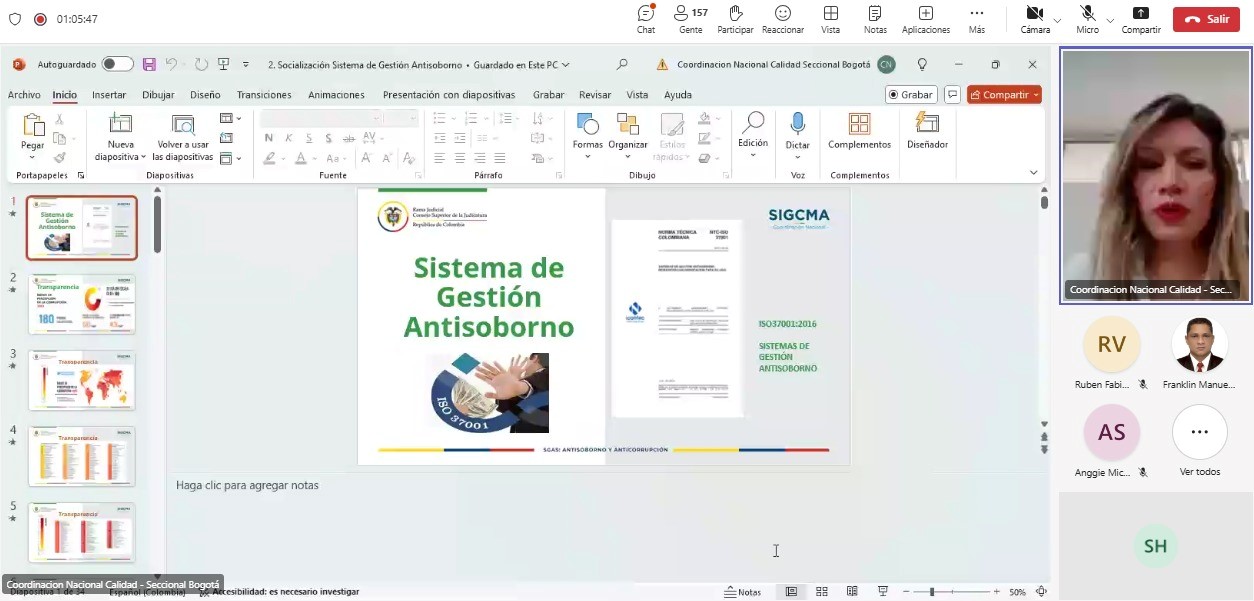
Task: Select the Presentación con diapositivas tab
Action: pyautogui.click(x=449, y=95)
